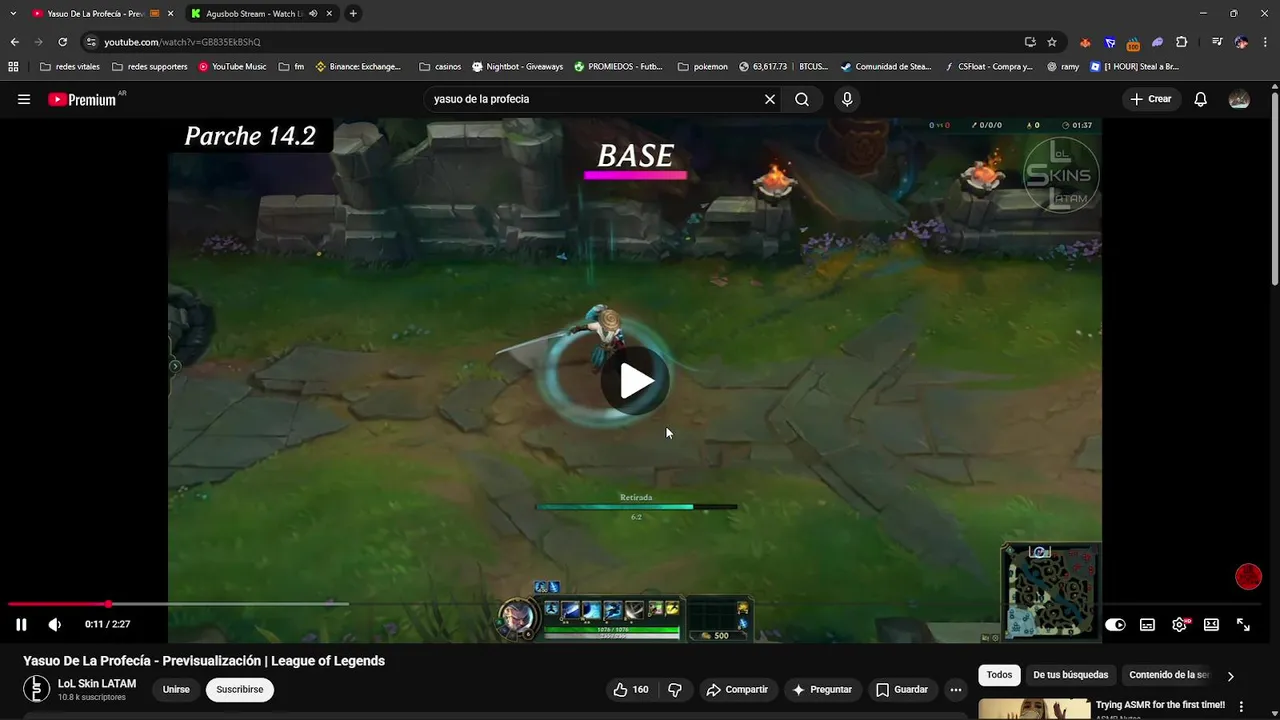Start voice search with the microphone
1280x720 pixels.
(847, 99)
